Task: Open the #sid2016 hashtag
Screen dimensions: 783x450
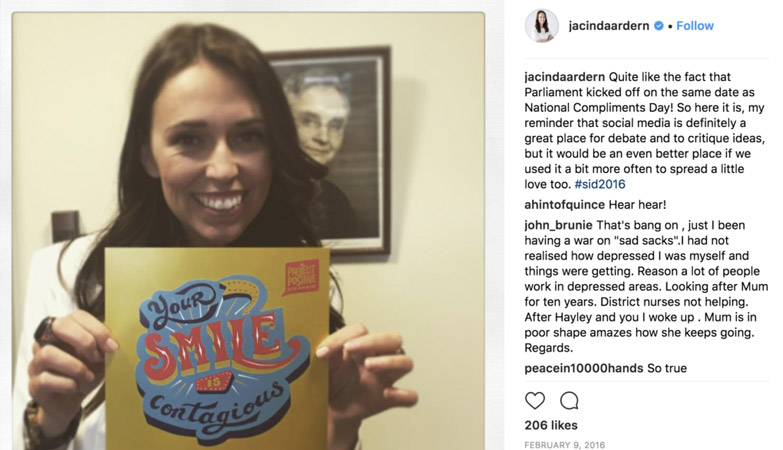Action: tap(600, 184)
